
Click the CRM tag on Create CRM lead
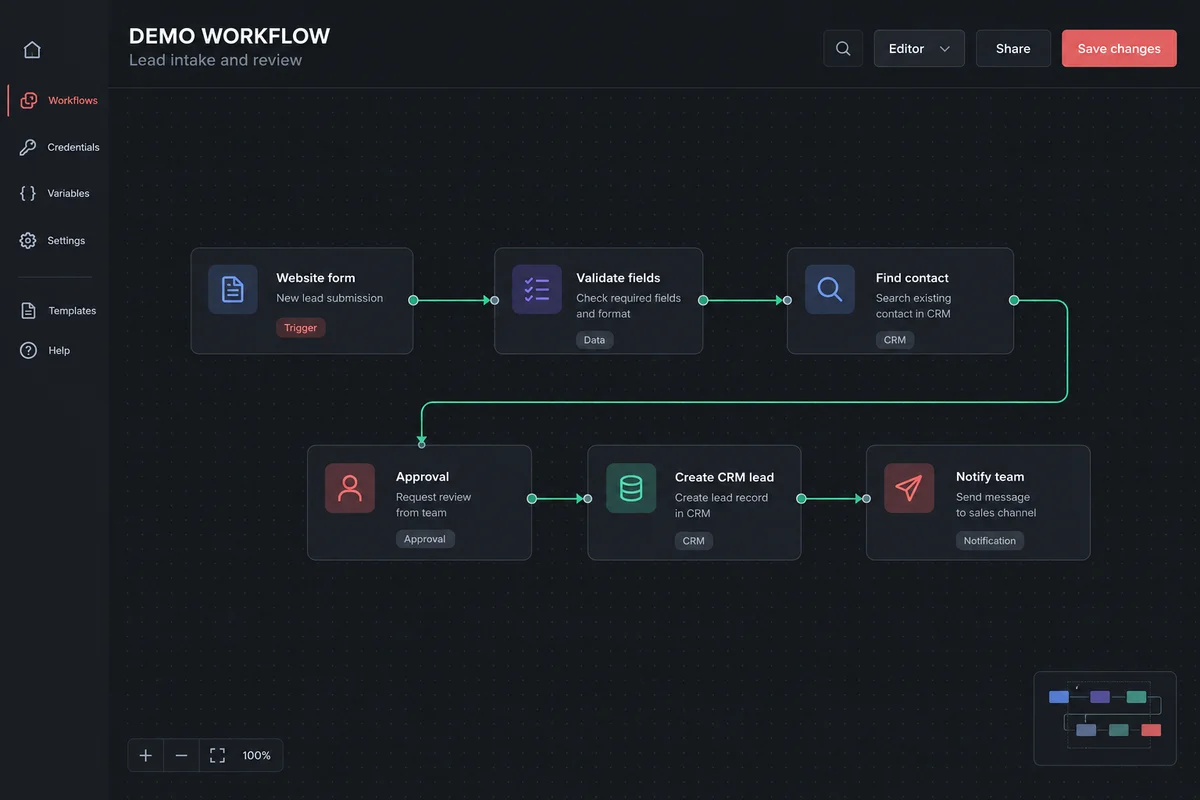pyautogui.click(x=693, y=541)
